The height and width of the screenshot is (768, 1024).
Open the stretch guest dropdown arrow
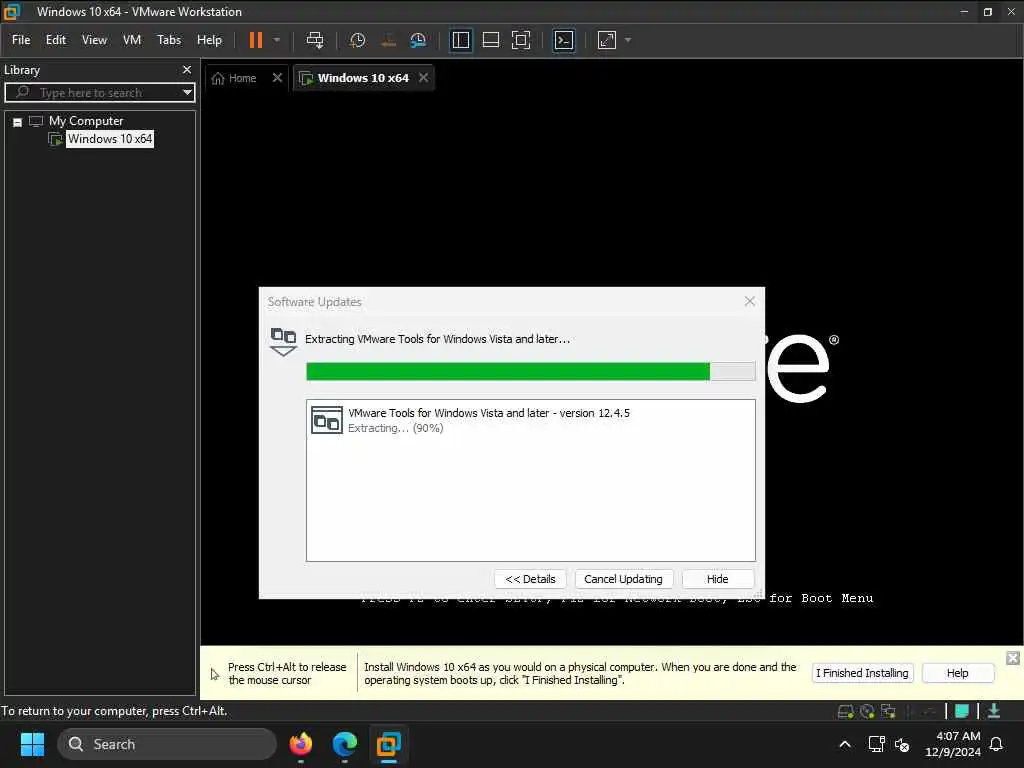pyautogui.click(x=628, y=40)
